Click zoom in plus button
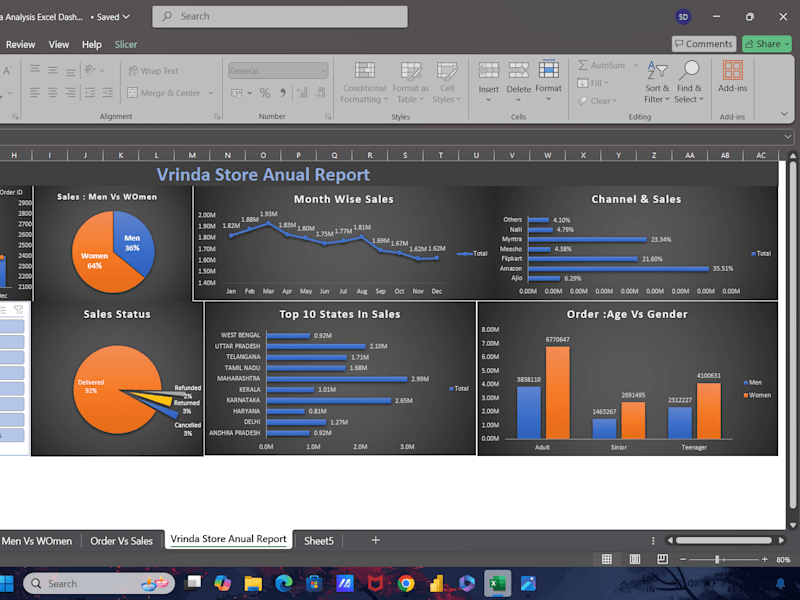This screenshot has height=600, width=800. (764, 560)
